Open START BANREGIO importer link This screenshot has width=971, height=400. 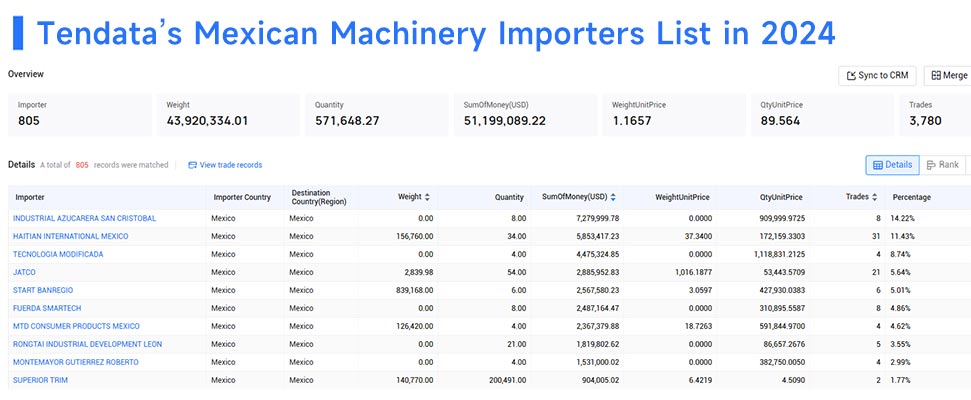point(43,290)
